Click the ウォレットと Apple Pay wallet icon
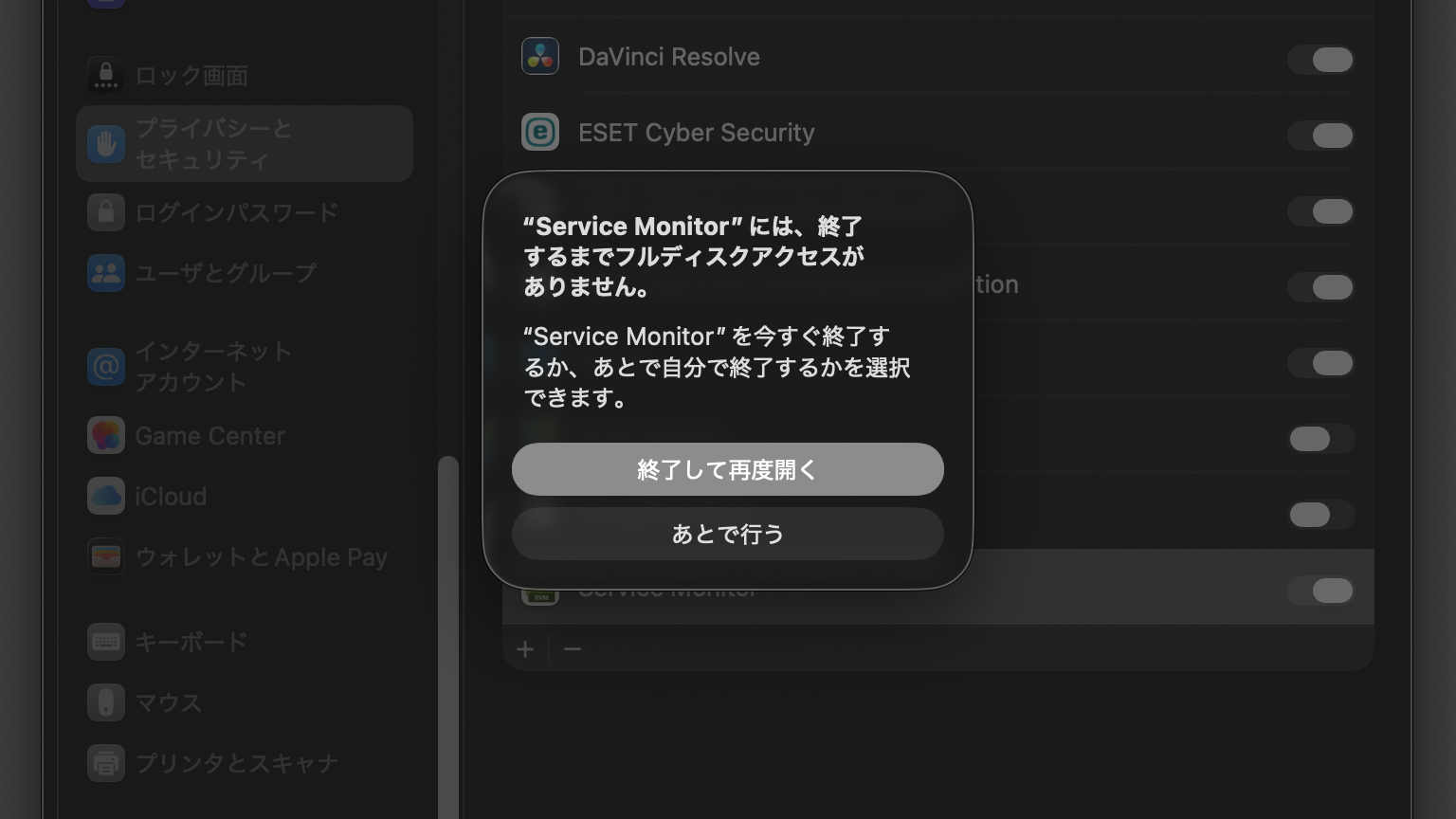Viewport: 1456px width, 819px height. tap(106, 557)
